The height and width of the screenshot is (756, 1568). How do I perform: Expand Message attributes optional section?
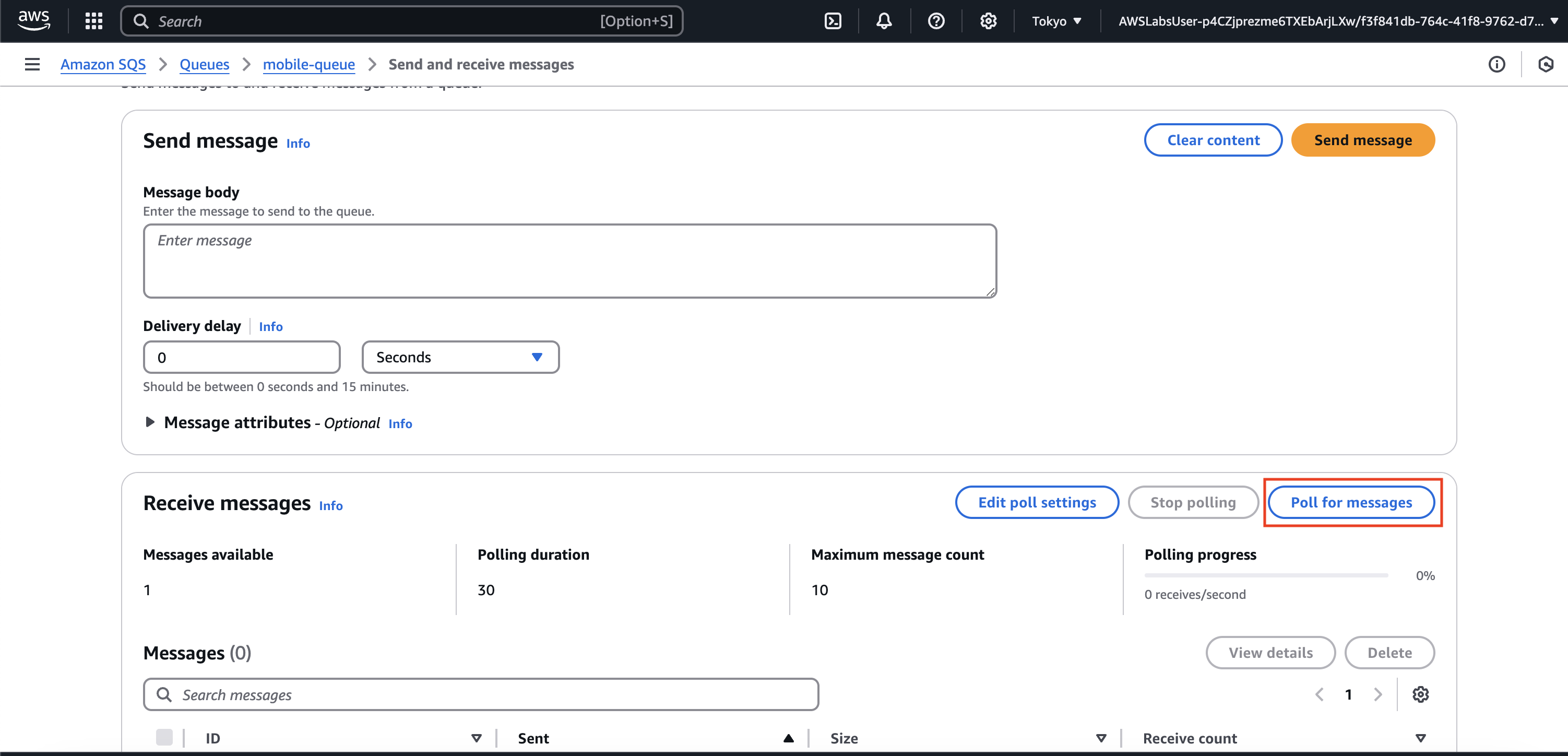point(150,422)
